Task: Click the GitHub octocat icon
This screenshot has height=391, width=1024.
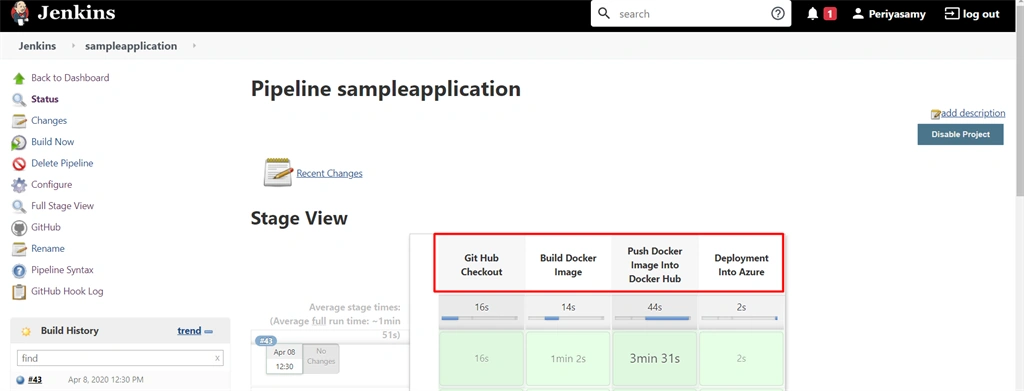Action: pyautogui.click(x=19, y=228)
